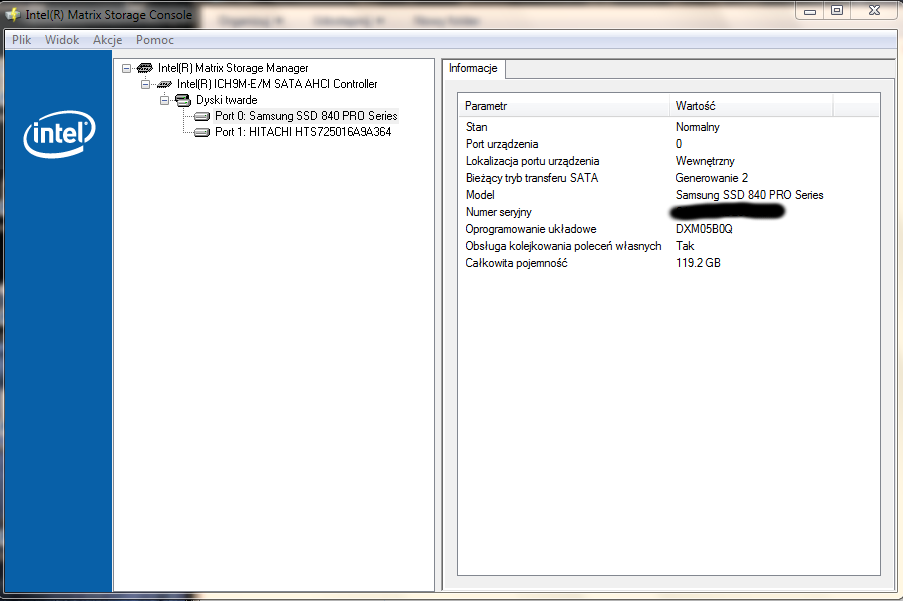The height and width of the screenshot is (601, 903).
Task: Click the Generowanie 2 value
Action: [x=711, y=178]
